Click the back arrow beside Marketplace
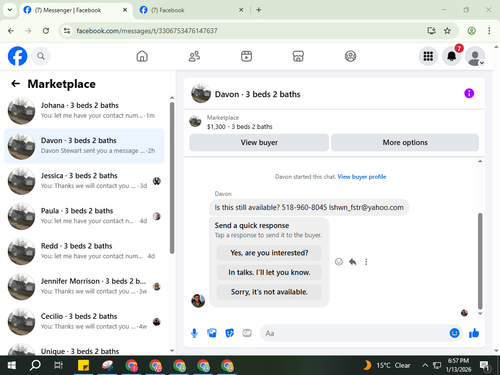 point(16,84)
